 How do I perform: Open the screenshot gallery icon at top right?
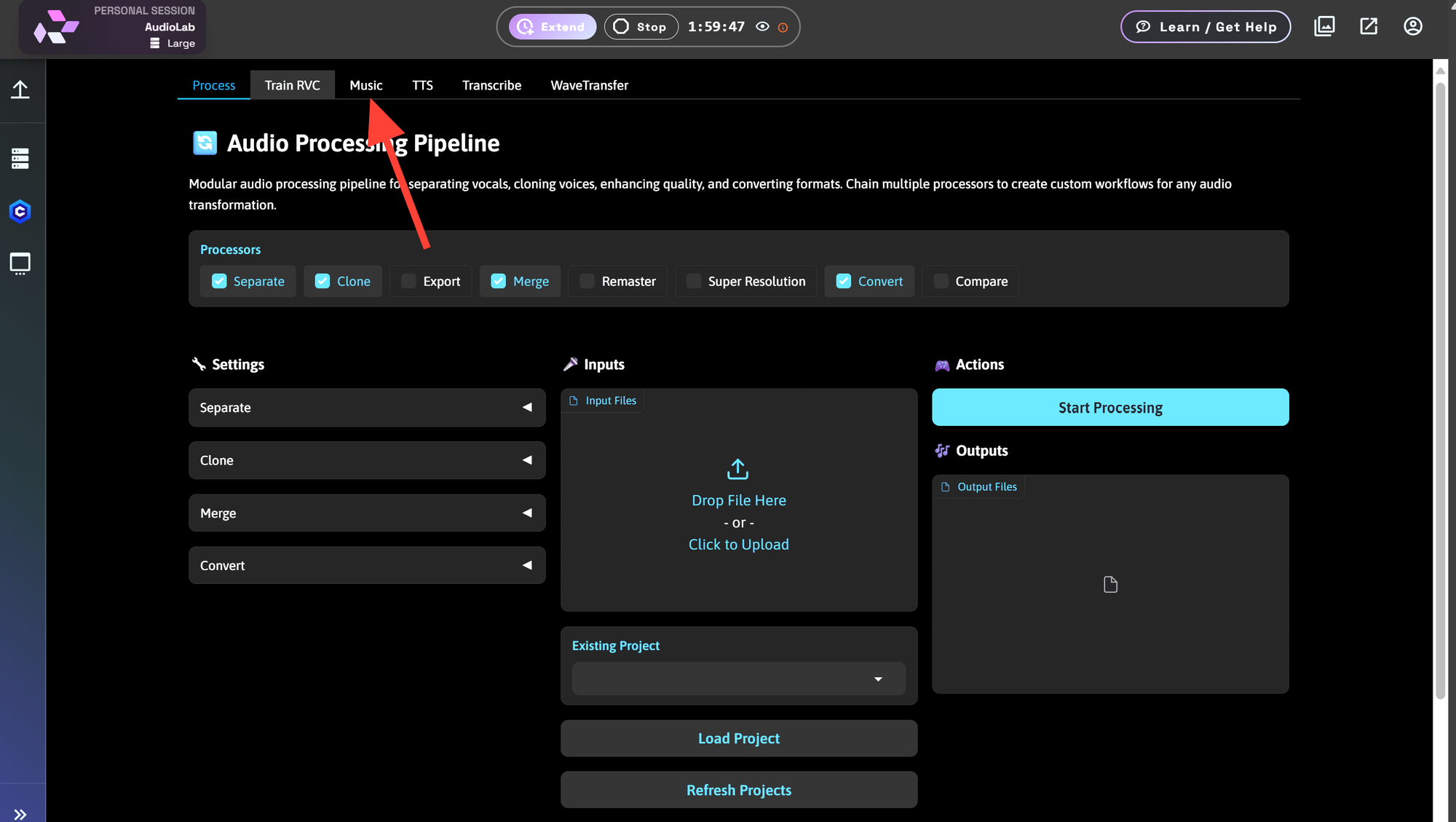[x=1324, y=25]
